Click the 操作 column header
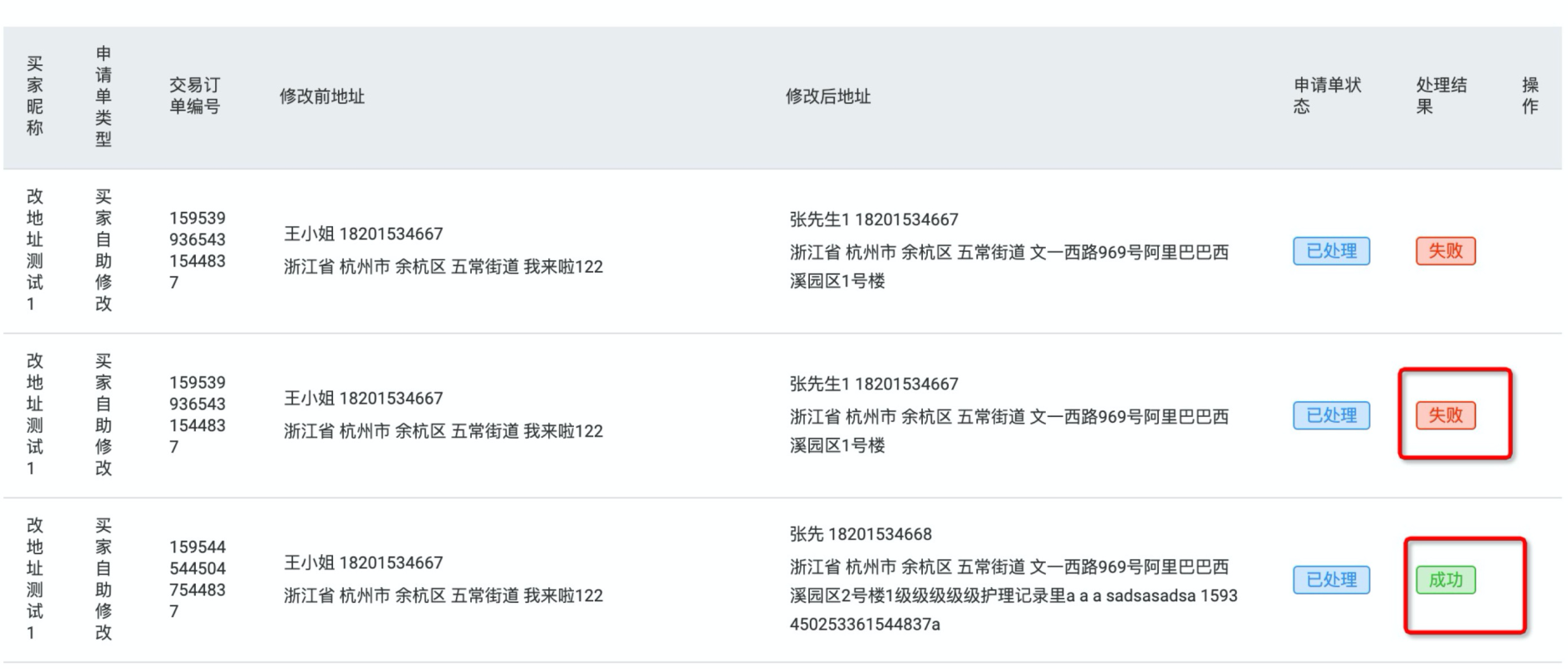Viewport: 1568px width, 669px height. point(1530,96)
